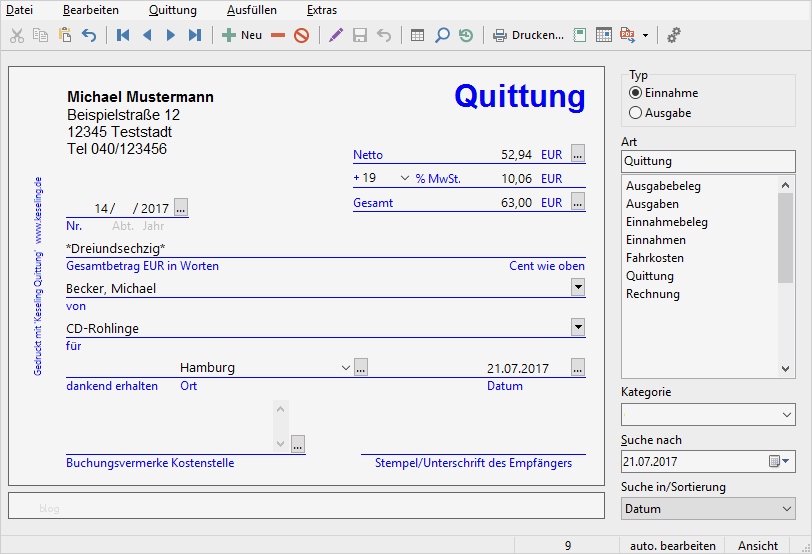
Task: Click the ellipsis button beside Gesamt
Action: [x=578, y=201]
